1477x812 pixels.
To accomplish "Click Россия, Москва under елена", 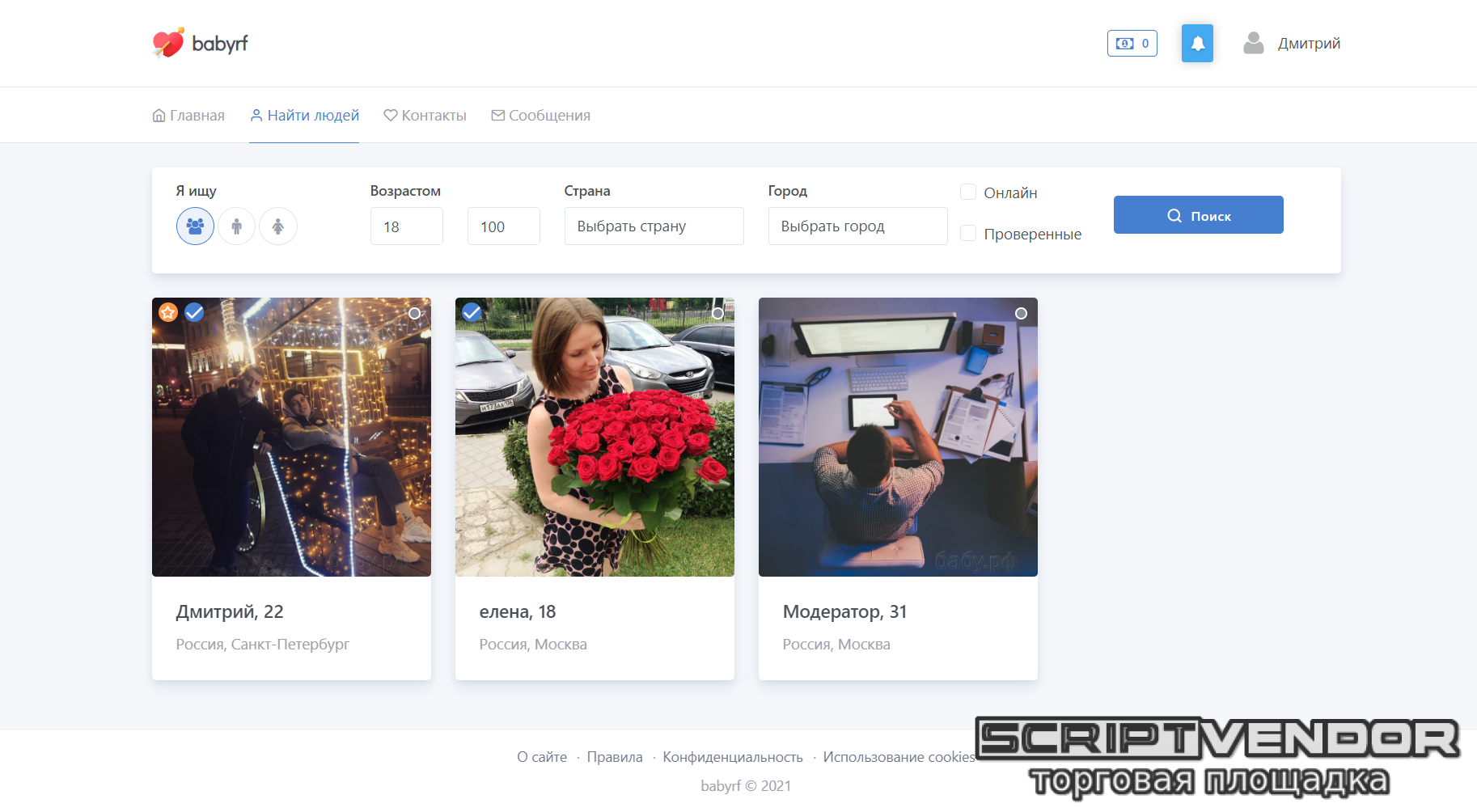I will click(x=533, y=645).
